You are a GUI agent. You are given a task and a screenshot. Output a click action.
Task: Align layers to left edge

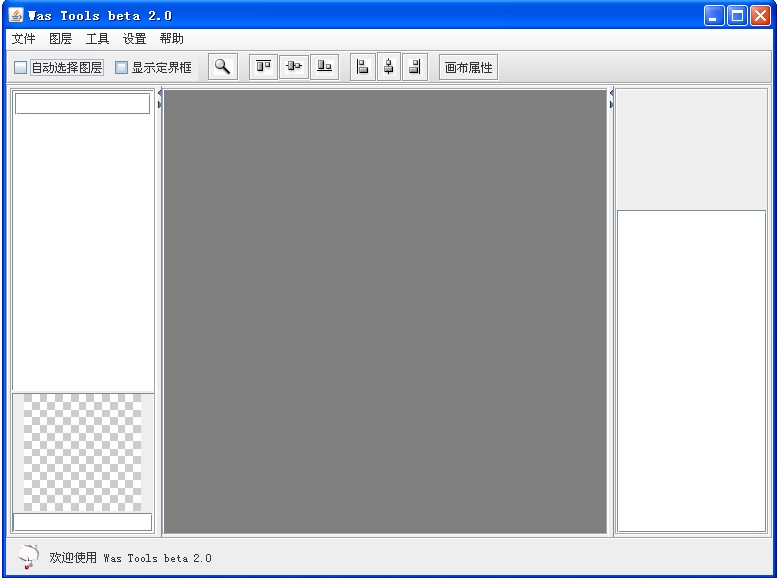coord(363,67)
